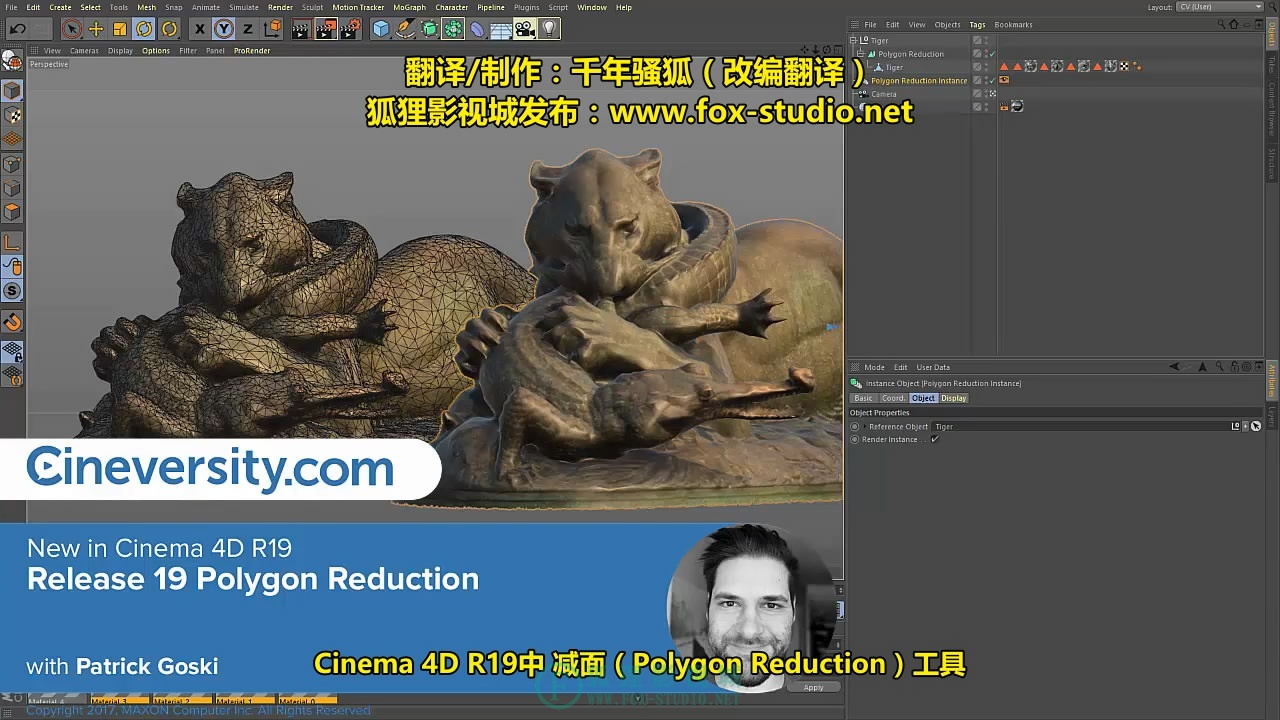The height and width of the screenshot is (720, 1280).
Task: Open the Tags menu in Object Manager
Action: pos(977,25)
